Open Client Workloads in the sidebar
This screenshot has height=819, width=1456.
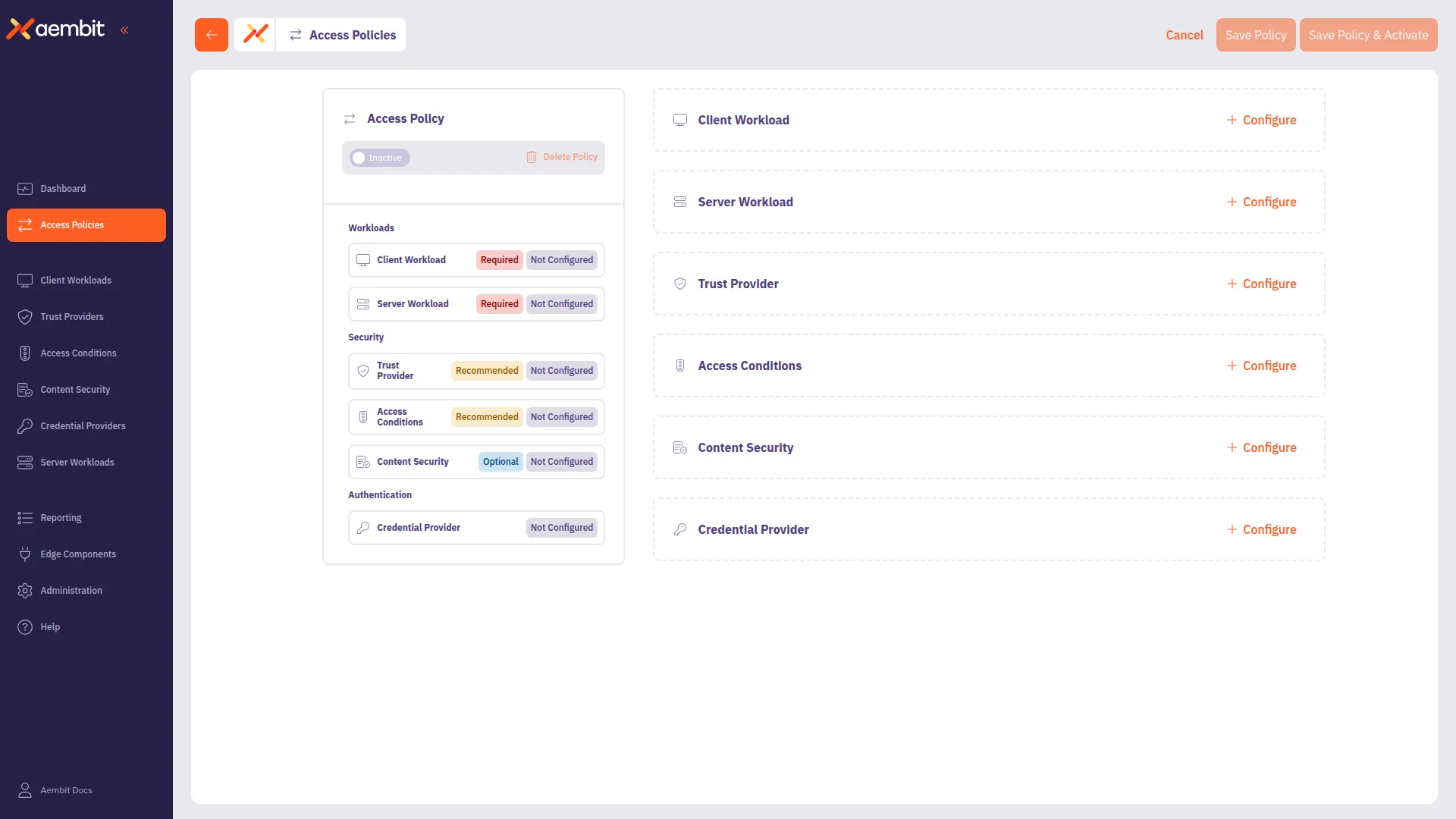(86, 281)
